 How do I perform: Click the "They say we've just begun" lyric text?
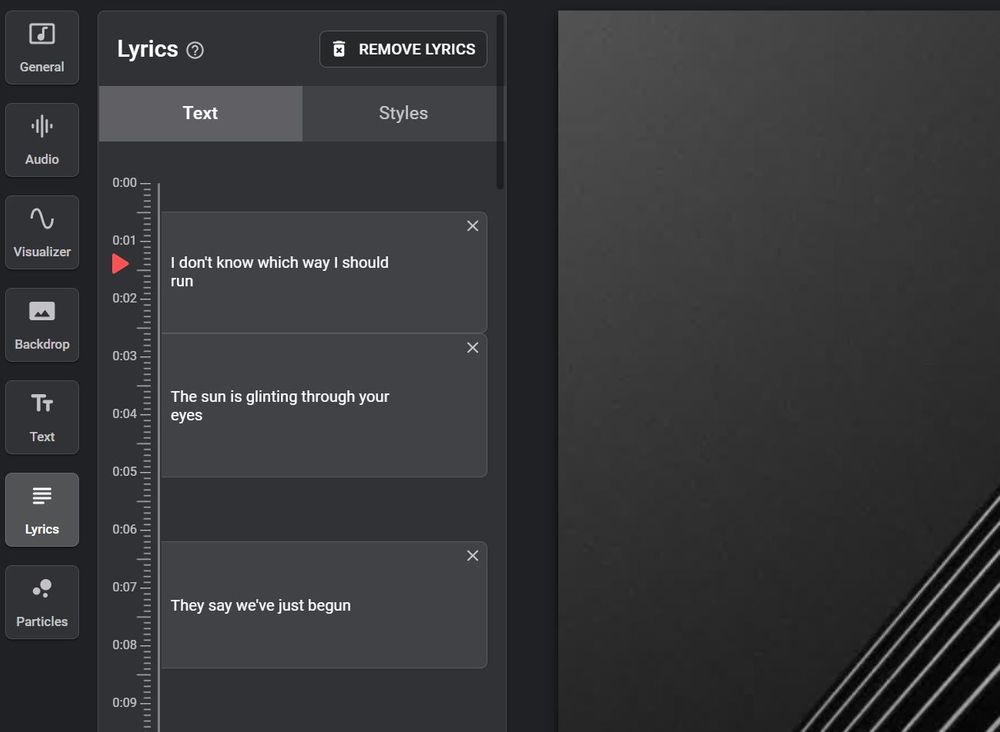point(261,605)
